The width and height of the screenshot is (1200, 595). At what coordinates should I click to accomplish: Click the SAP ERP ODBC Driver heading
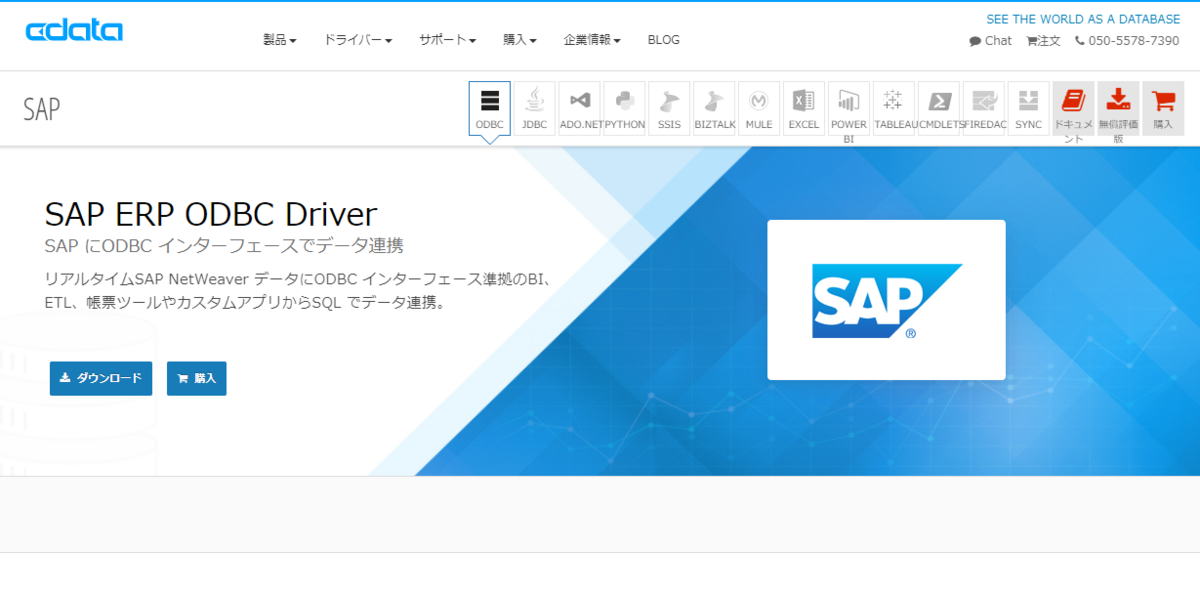pyautogui.click(x=211, y=214)
